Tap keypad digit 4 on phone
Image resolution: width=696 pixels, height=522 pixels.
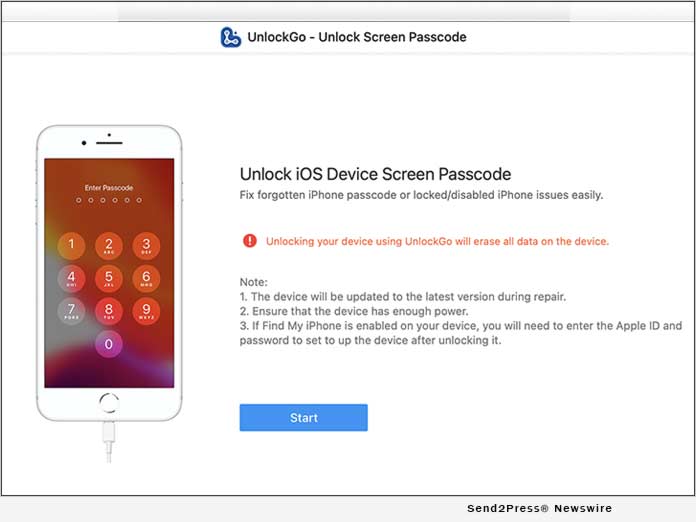pyautogui.click(x=71, y=278)
